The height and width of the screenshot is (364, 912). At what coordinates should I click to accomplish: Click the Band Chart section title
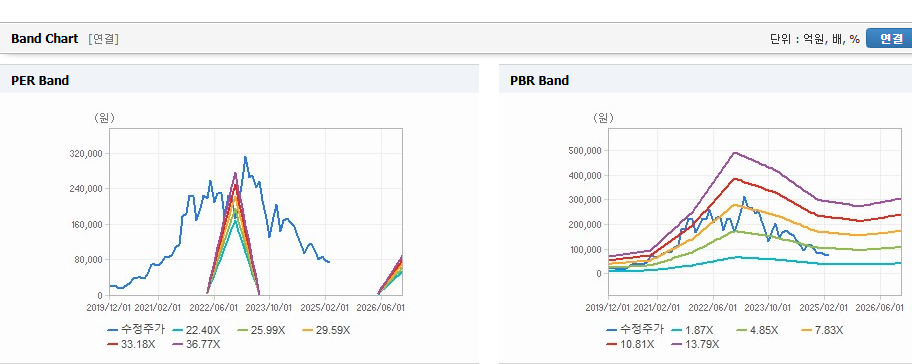pos(44,38)
